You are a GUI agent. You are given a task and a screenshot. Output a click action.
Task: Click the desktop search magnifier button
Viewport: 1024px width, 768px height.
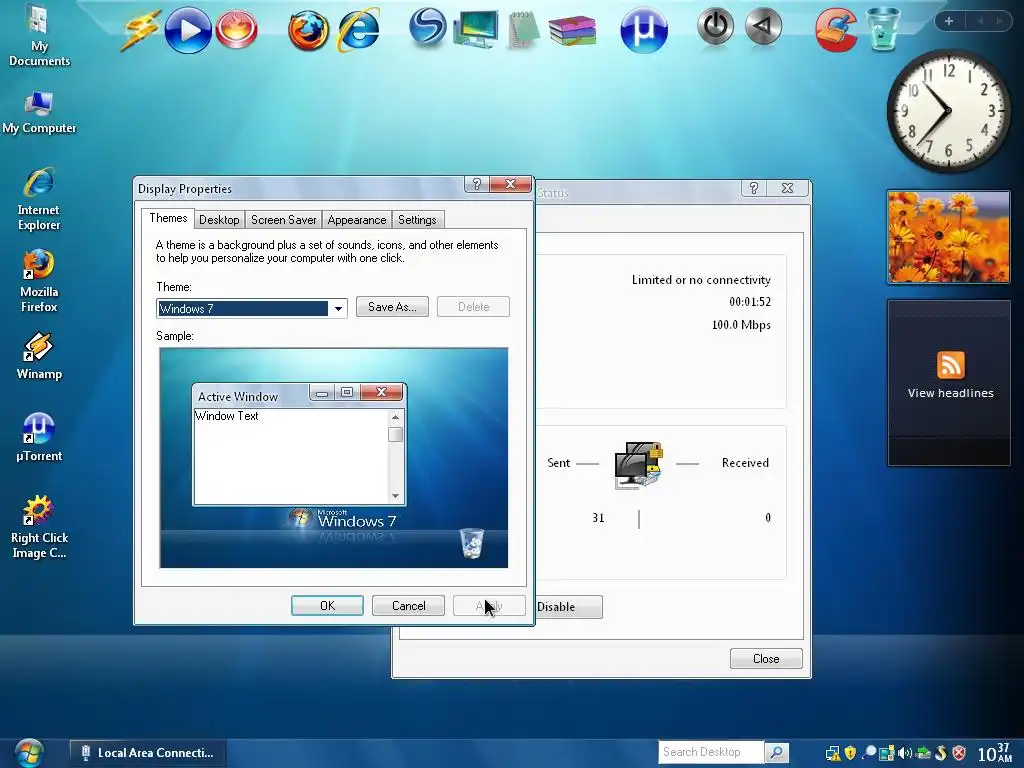[x=776, y=752]
